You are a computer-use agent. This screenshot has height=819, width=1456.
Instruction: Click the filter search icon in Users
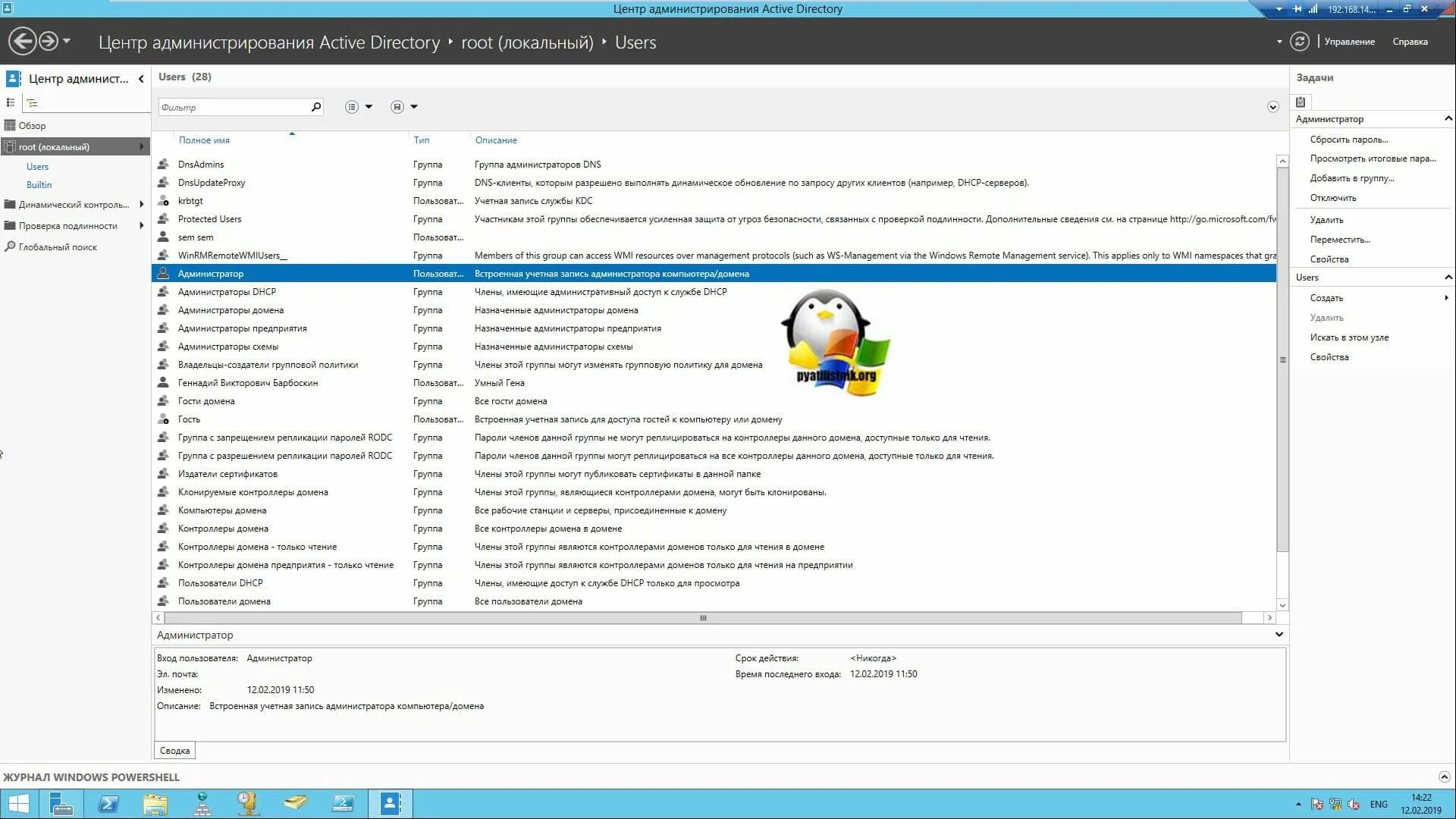point(316,107)
